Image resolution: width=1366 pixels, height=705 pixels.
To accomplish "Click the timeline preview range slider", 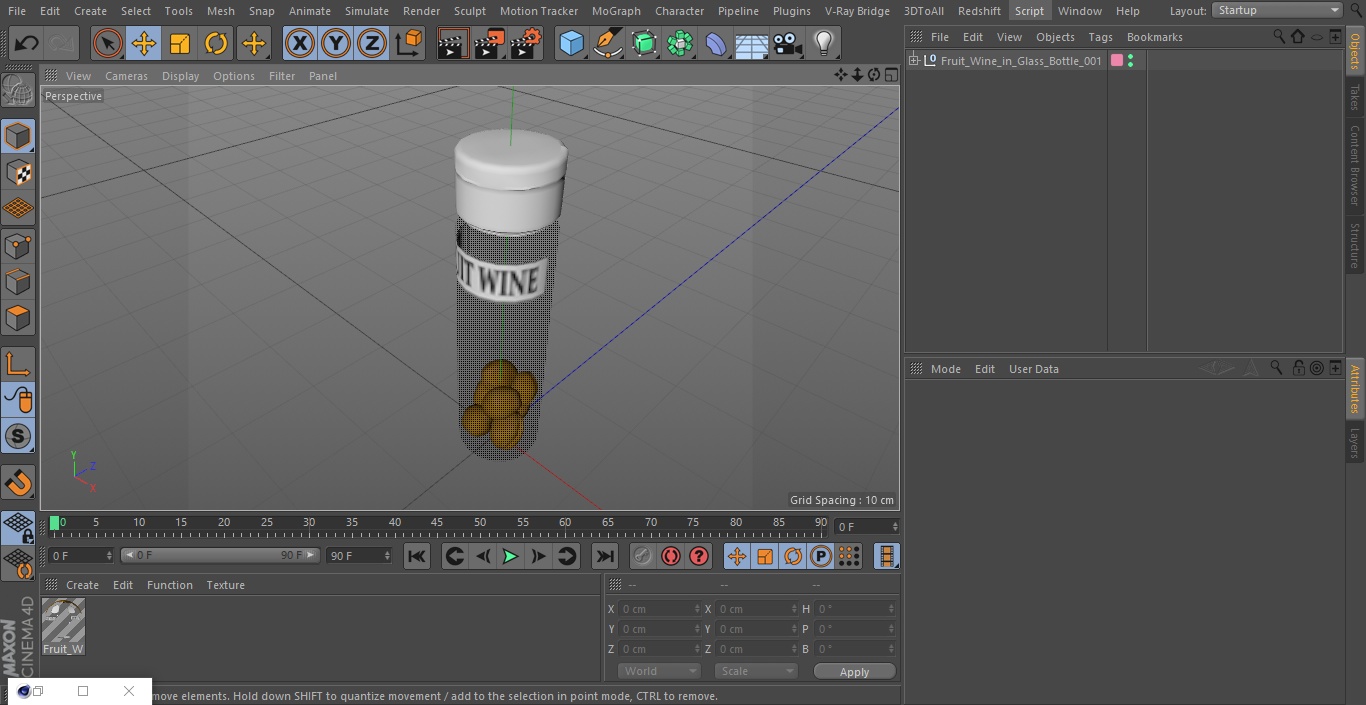I will 220,555.
